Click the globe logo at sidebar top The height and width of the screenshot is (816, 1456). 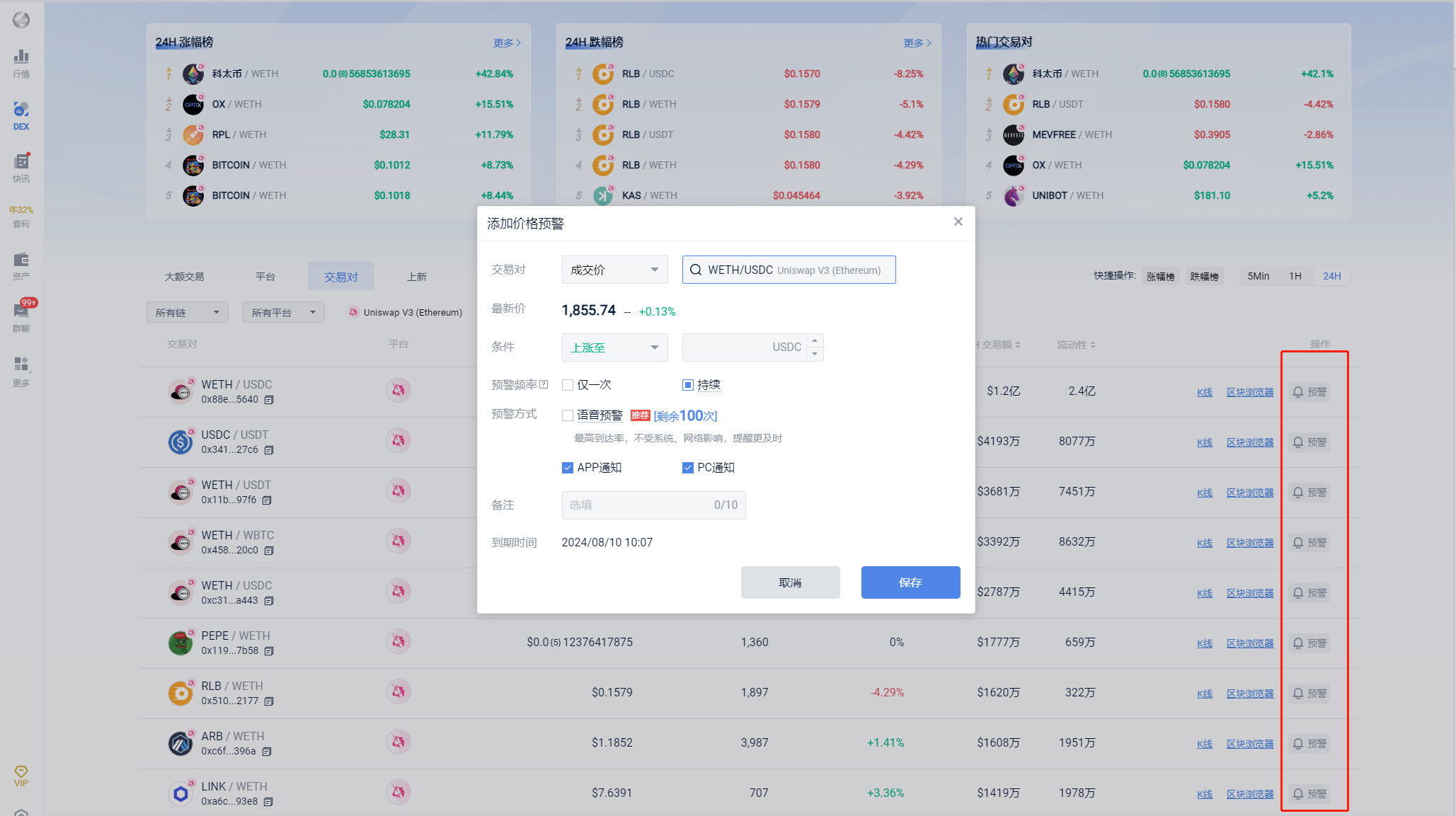(21, 20)
